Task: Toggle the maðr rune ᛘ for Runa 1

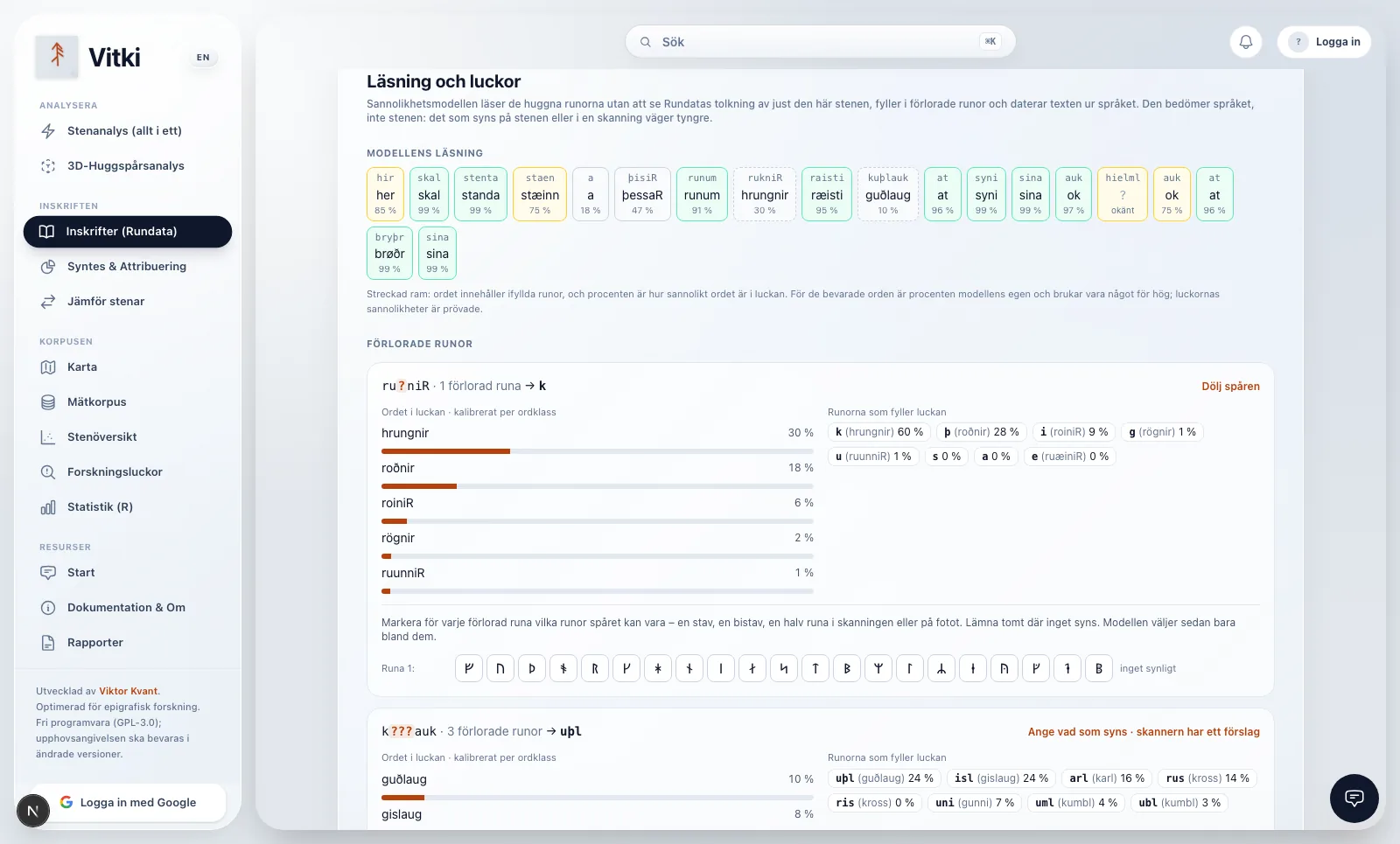Action: (878, 668)
